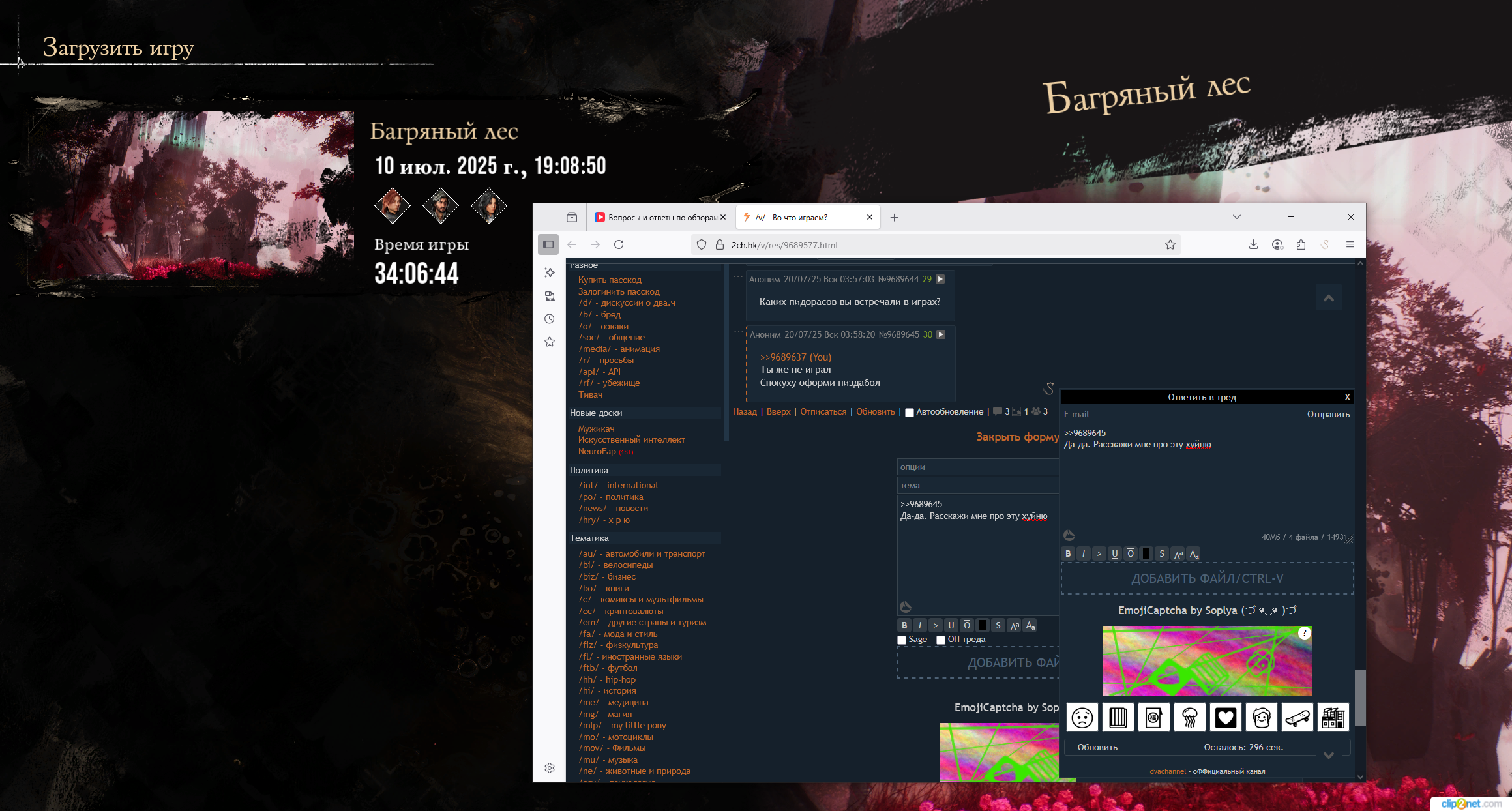Pick the heart emoji captcha tile

[x=1225, y=718]
